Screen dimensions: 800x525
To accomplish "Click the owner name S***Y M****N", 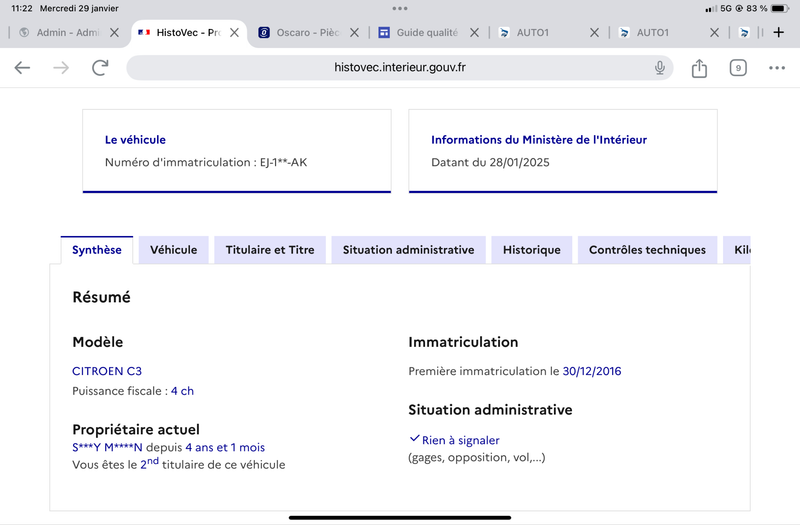I will pyautogui.click(x=107, y=447).
